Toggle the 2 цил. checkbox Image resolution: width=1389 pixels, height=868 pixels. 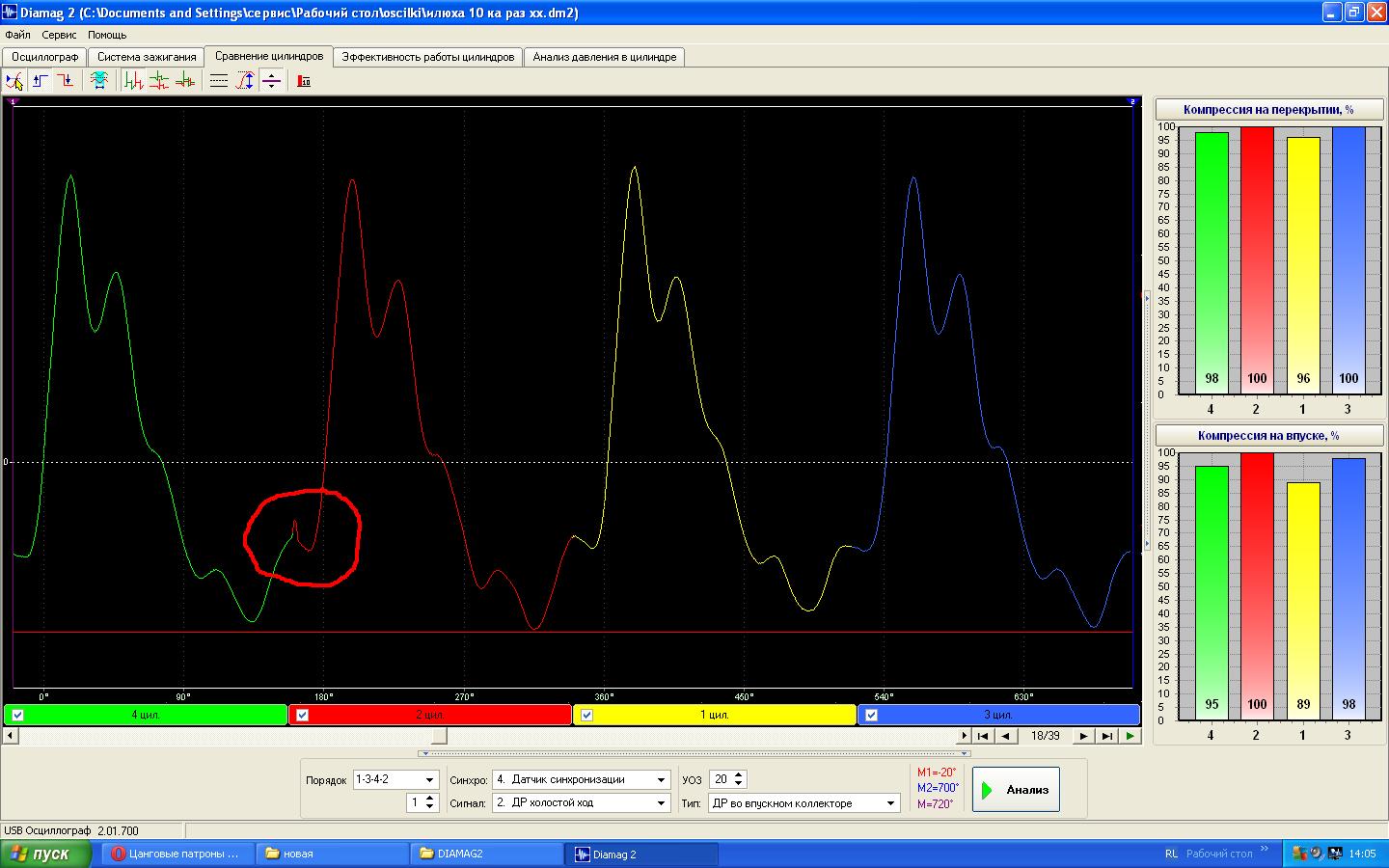pos(302,715)
